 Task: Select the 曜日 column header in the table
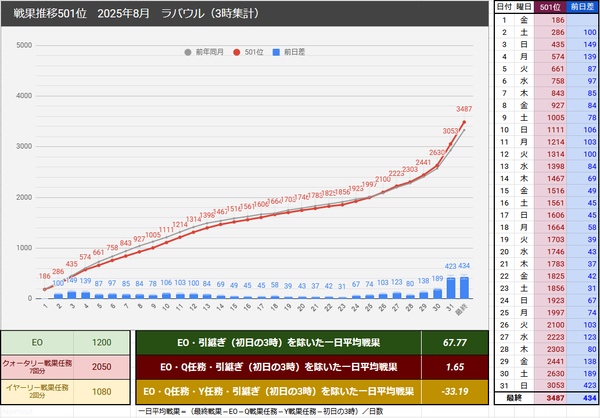pos(523,7)
